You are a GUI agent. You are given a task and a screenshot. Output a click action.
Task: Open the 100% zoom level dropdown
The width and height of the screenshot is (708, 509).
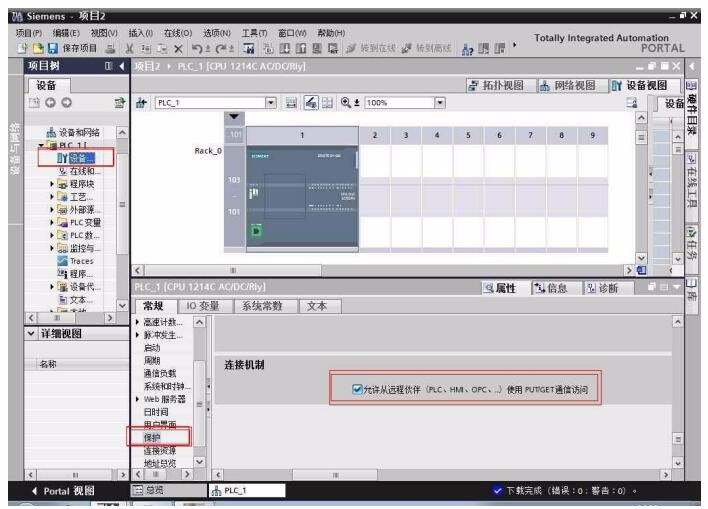click(440, 103)
